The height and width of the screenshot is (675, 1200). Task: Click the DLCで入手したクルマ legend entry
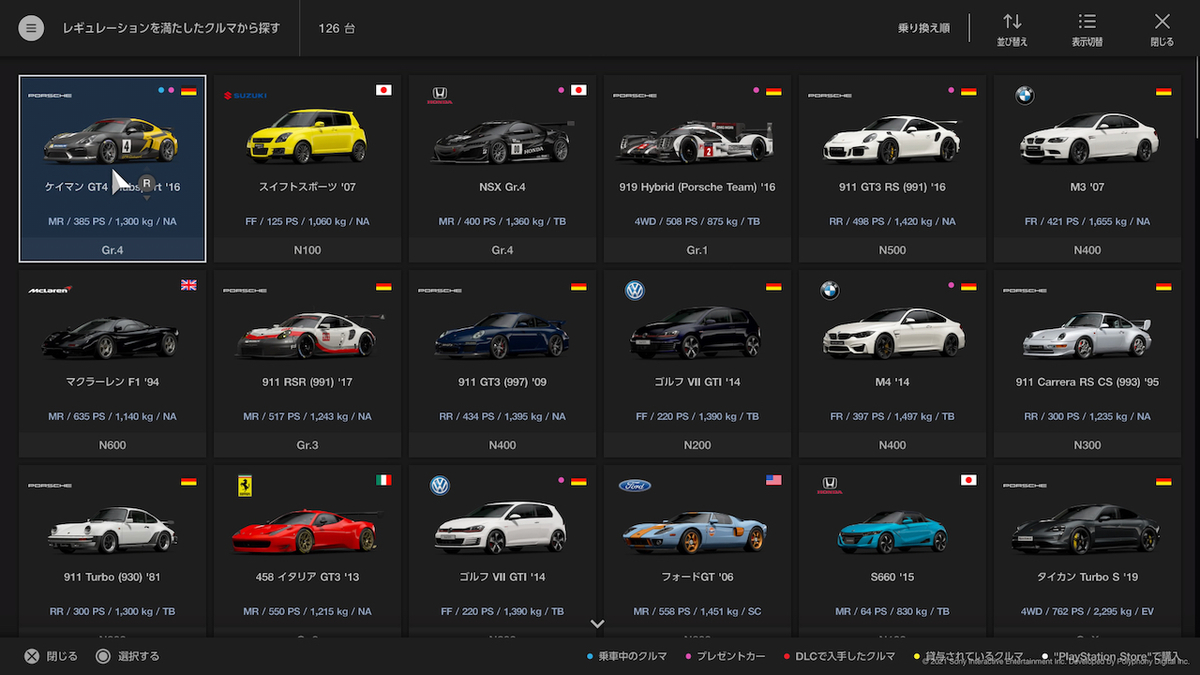click(840, 656)
